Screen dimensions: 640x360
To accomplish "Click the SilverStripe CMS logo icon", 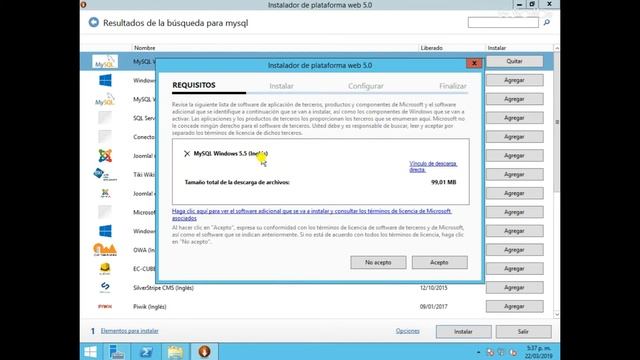I will [x=105, y=287].
